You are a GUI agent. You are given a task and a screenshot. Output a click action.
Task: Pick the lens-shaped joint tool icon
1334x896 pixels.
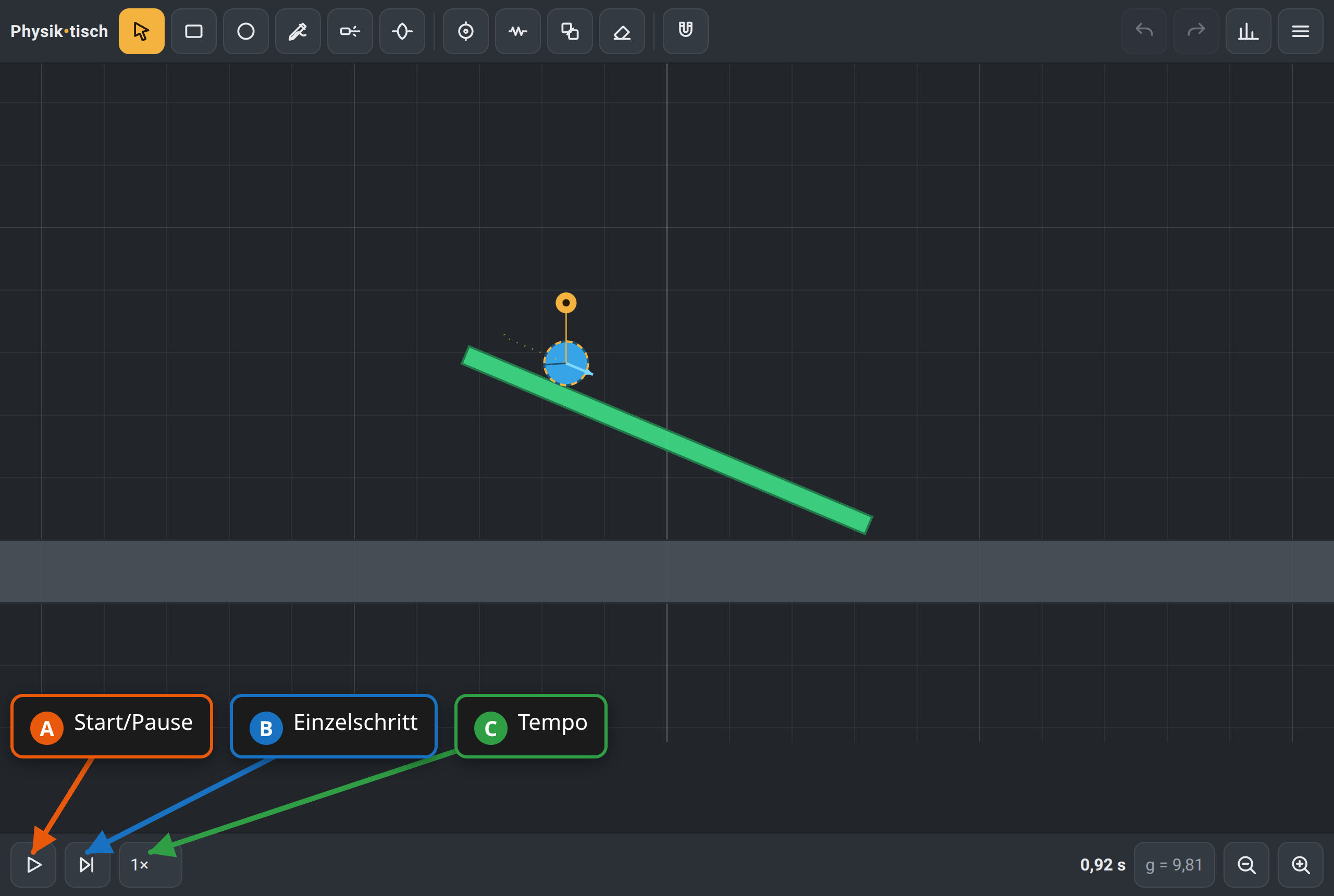(402, 31)
